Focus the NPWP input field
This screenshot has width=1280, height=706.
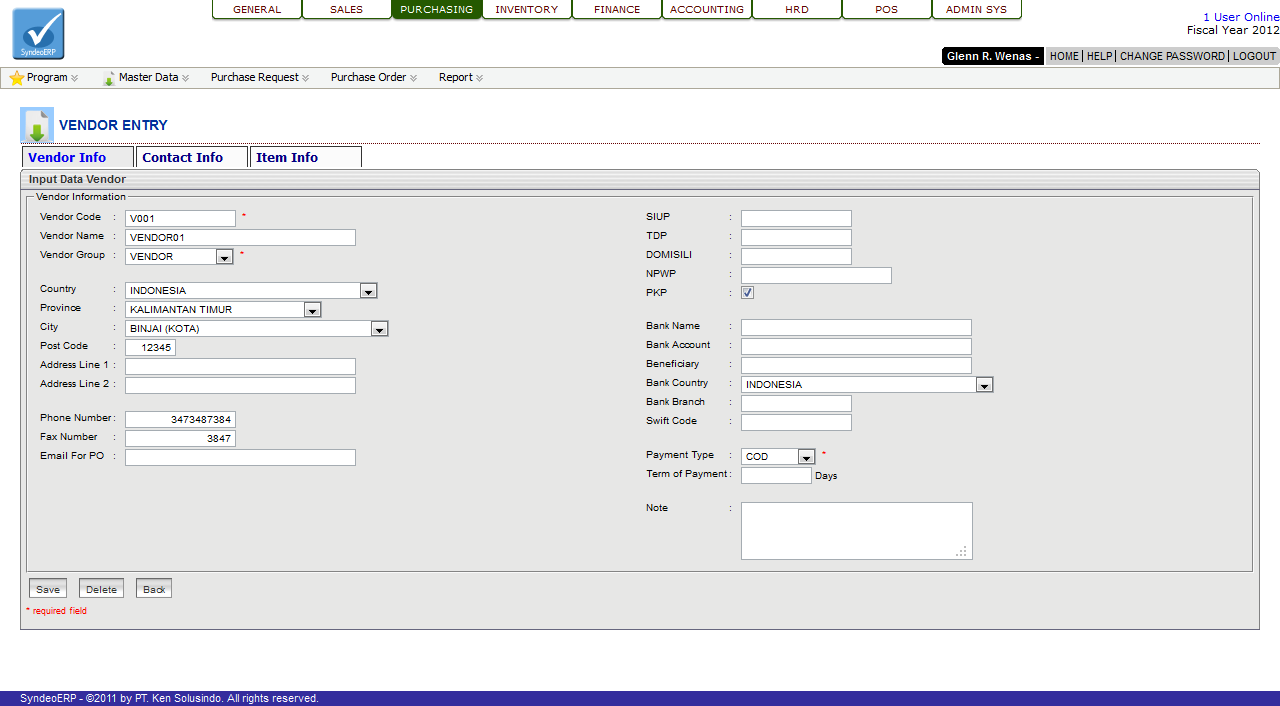815,275
